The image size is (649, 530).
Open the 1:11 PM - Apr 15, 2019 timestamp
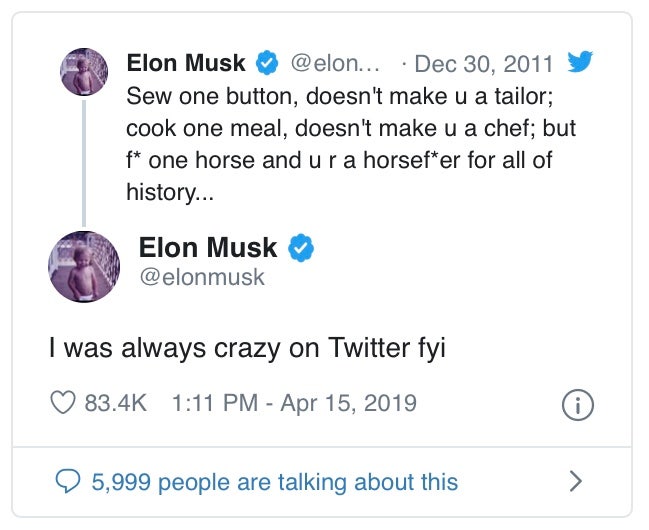294,404
